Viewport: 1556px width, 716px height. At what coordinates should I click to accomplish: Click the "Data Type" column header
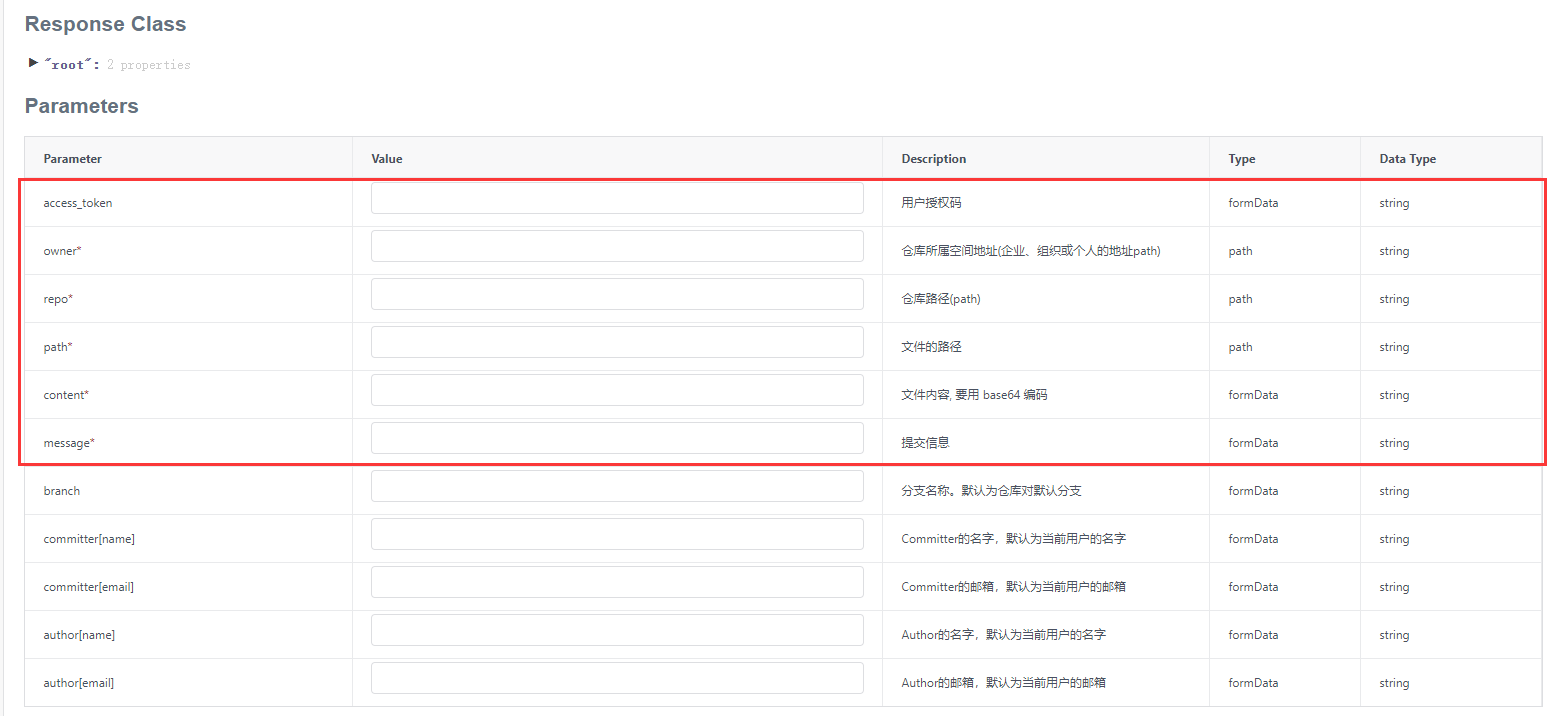(x=1408, y=159)
